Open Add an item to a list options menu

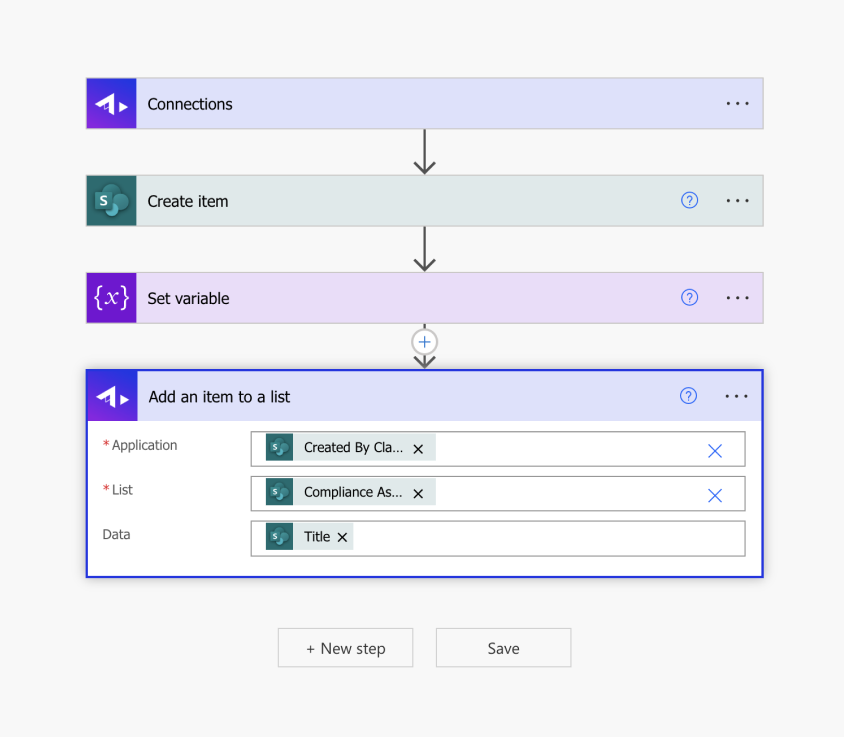point(736,396)
